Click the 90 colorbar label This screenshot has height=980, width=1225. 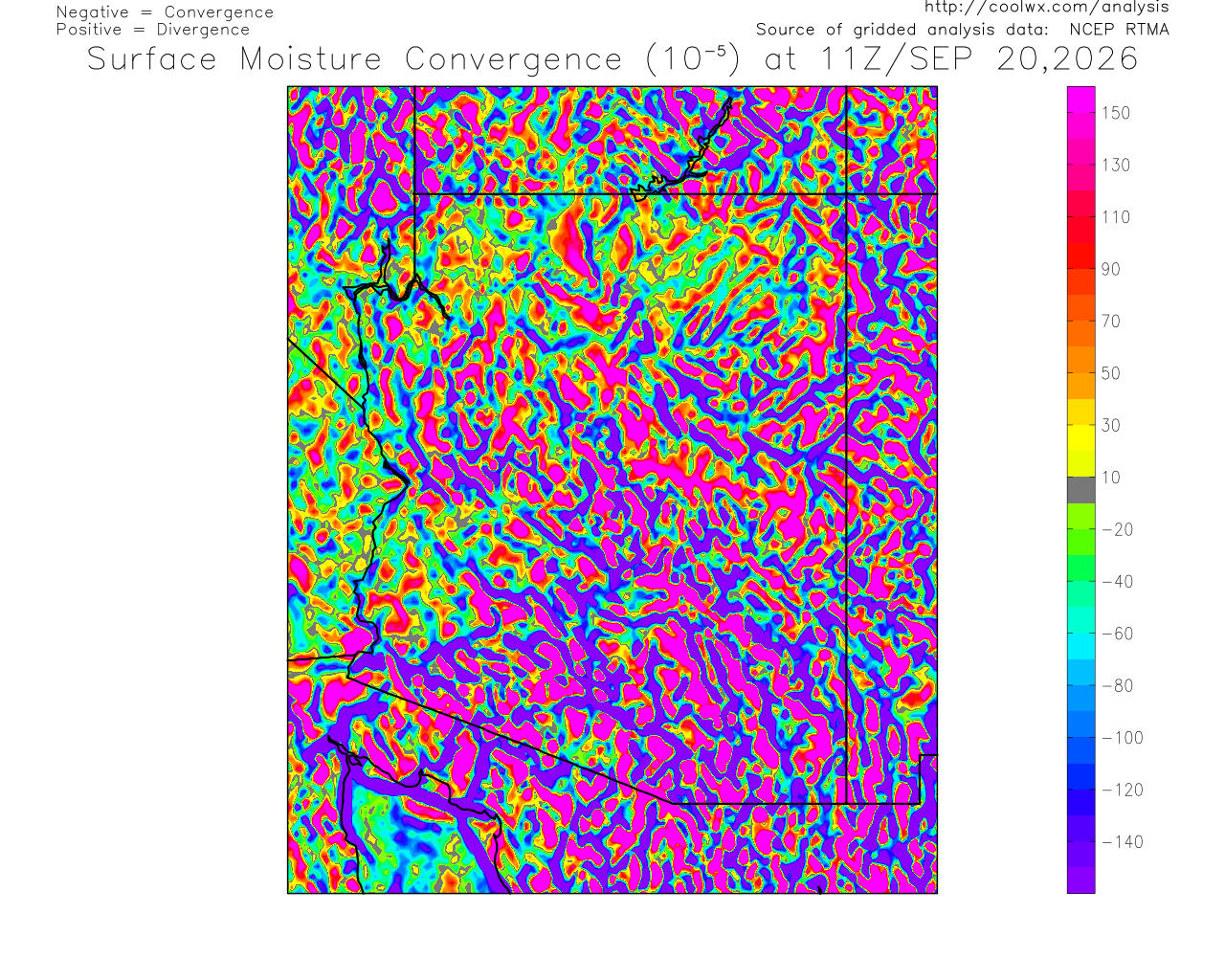pos(1110,269)
